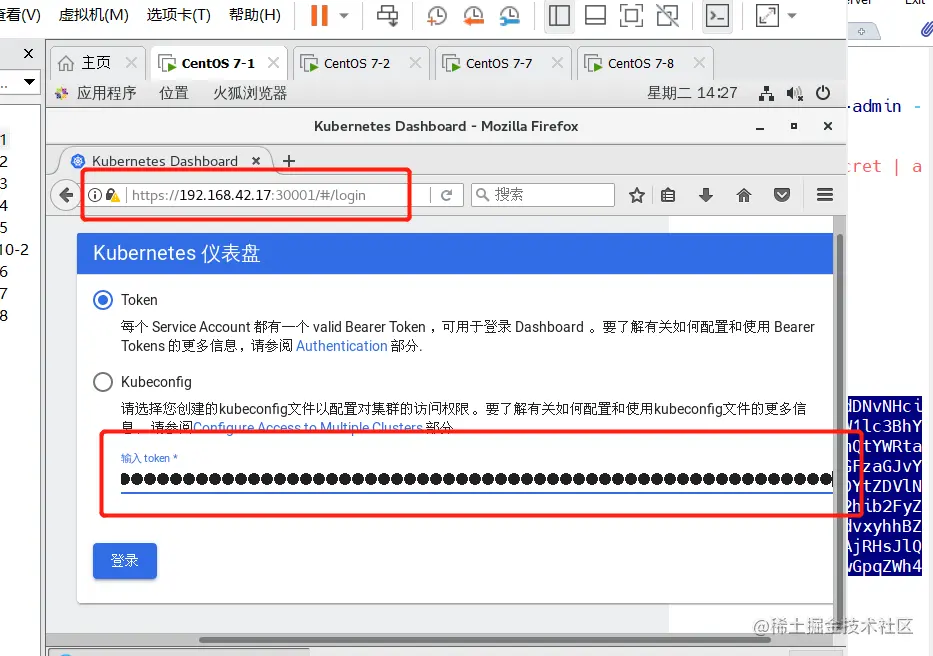Toggle Unity mode icon

click(668, 15)
